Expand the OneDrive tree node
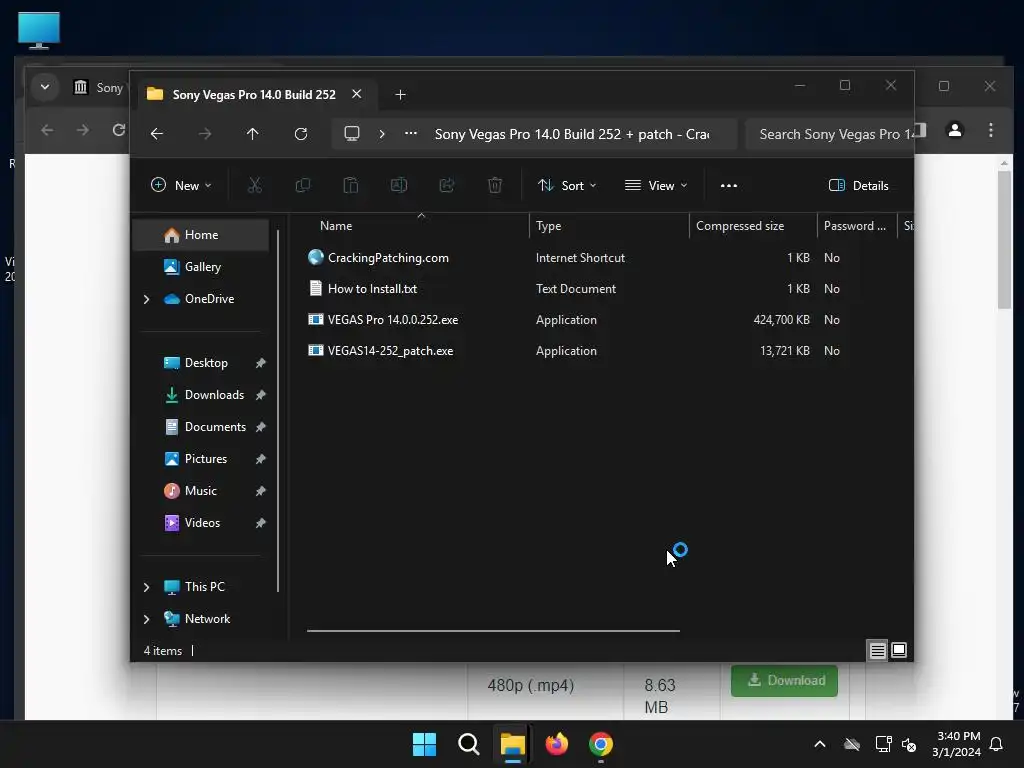This screenshot has width=1024, height=768. tap(146, 299)
